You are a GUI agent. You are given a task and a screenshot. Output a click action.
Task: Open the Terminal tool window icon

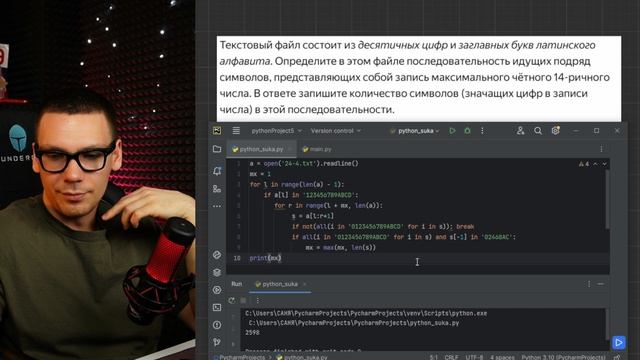coord(217,307)
